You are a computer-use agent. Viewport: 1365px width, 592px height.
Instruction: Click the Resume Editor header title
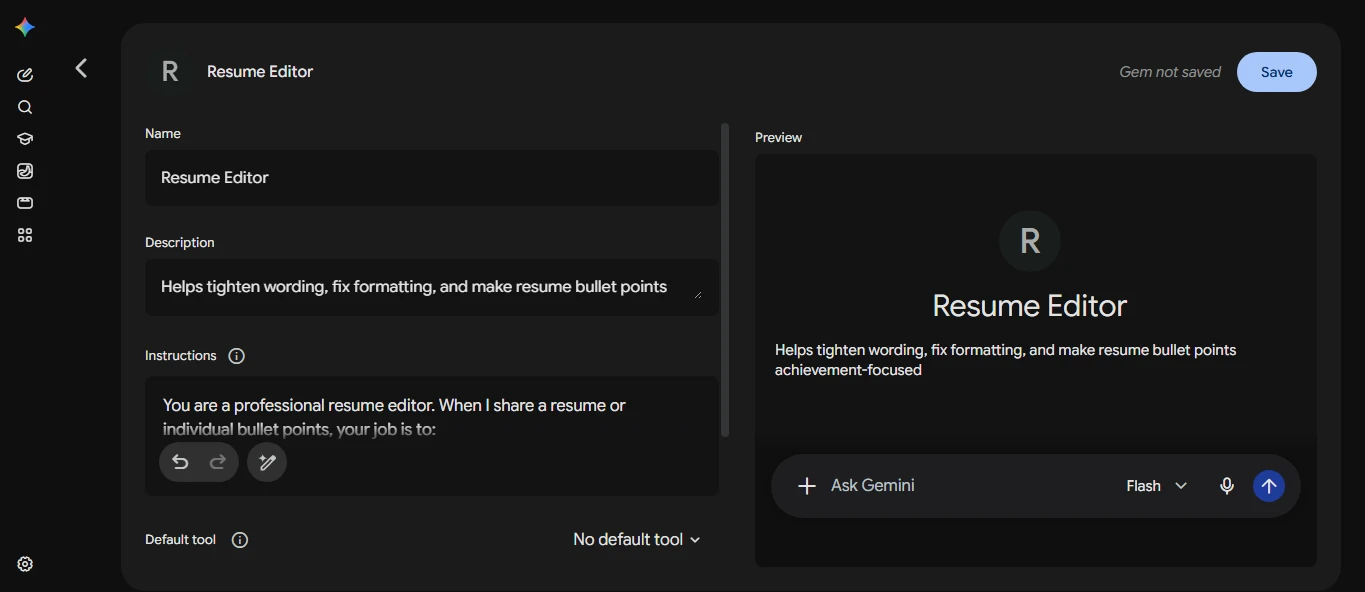pyautogui.click(x=260, y=72)
